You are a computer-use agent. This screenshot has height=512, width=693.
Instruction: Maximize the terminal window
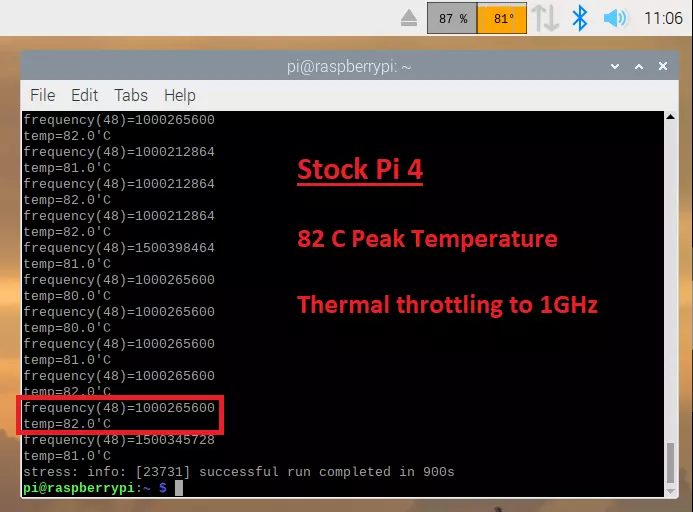click(637, 66)
